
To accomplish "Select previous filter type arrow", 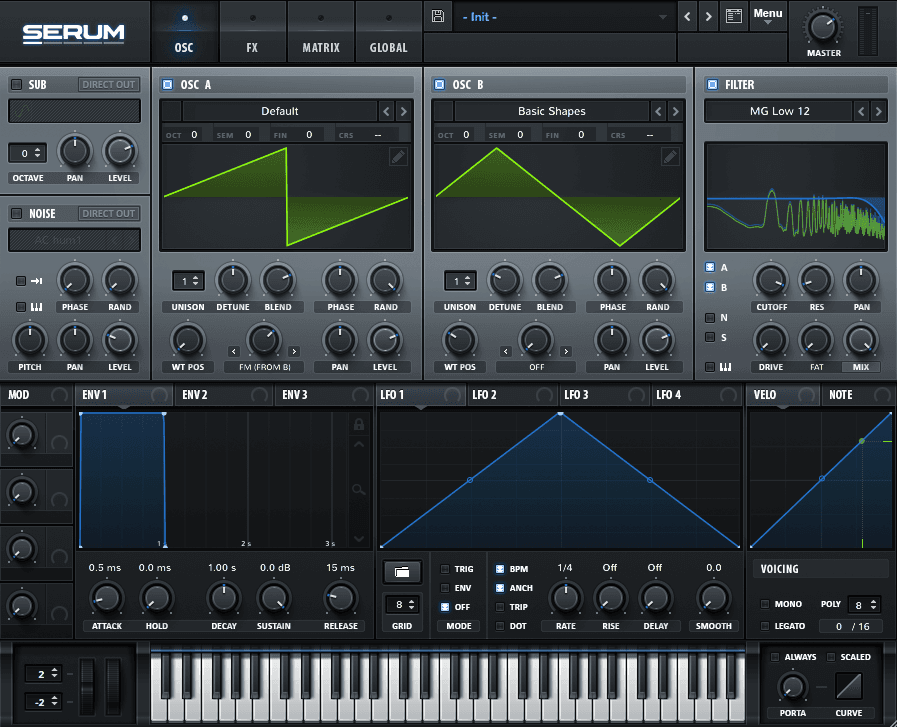I will [861, 111].
